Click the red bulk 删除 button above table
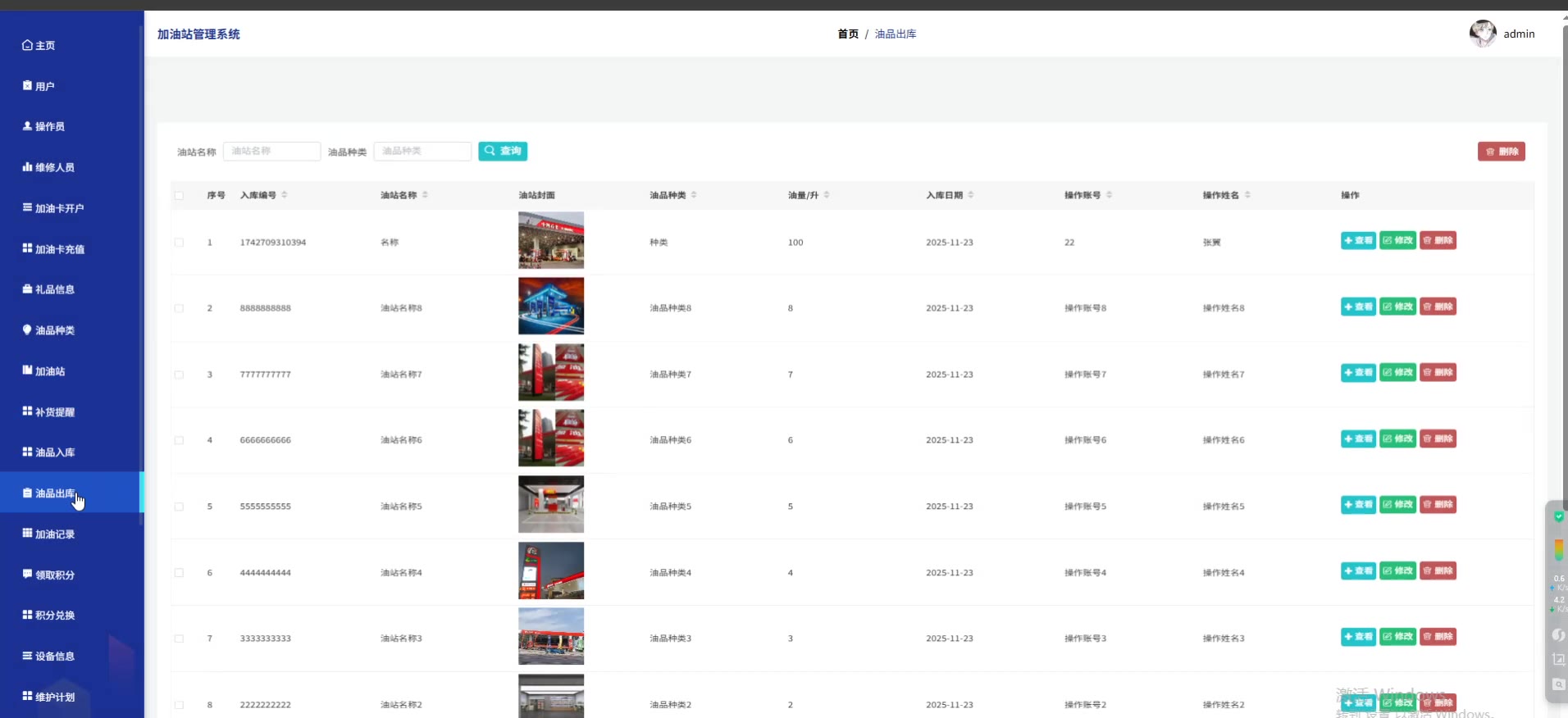The height and width of the screenshot is (718, 1568). coord(1502,152)
